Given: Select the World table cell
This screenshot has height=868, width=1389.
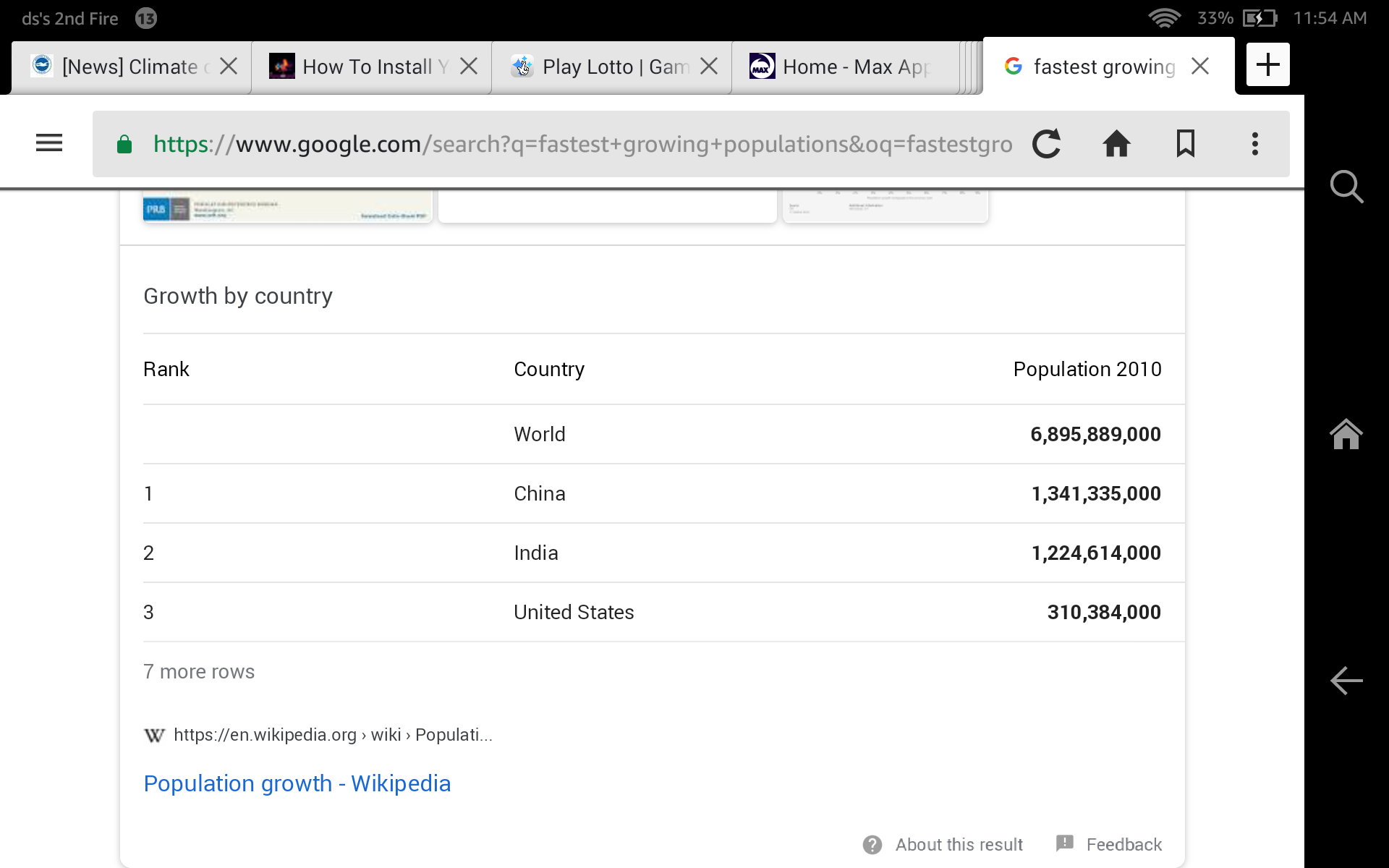Looking at the screenshot, I should [x=540, y=435].
